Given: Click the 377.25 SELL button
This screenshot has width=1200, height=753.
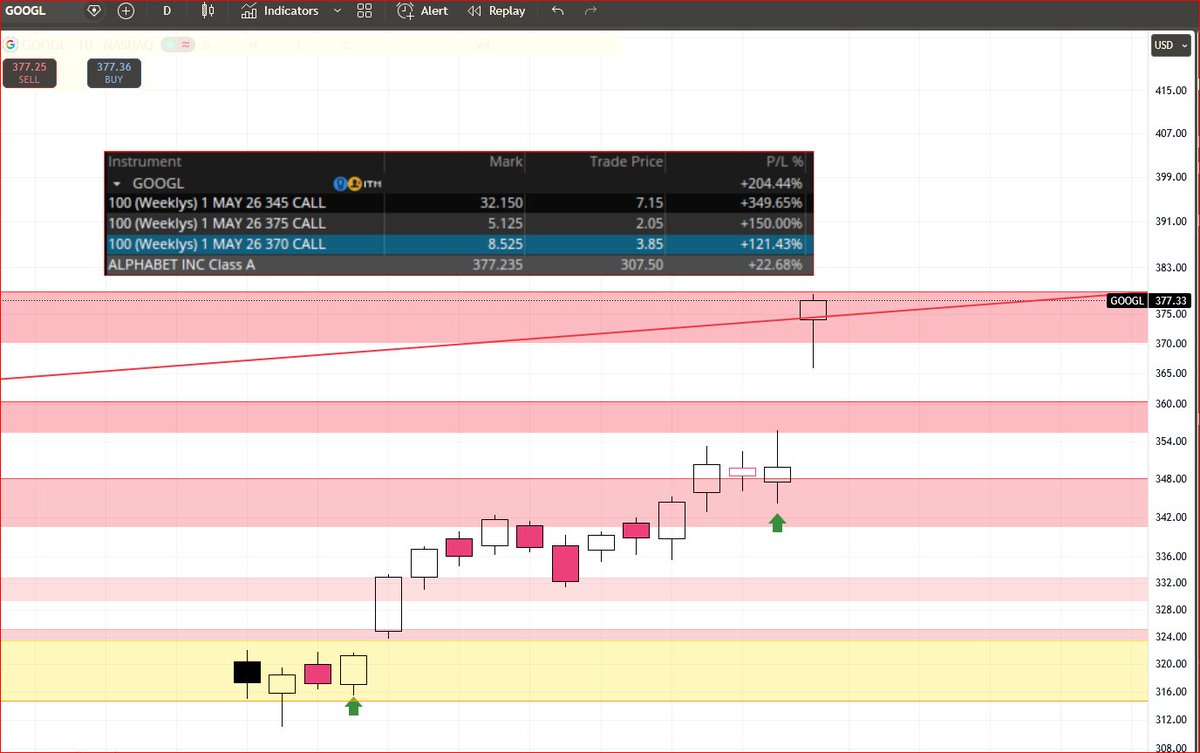Looking at the screenshot, I should tap(29, 72).
